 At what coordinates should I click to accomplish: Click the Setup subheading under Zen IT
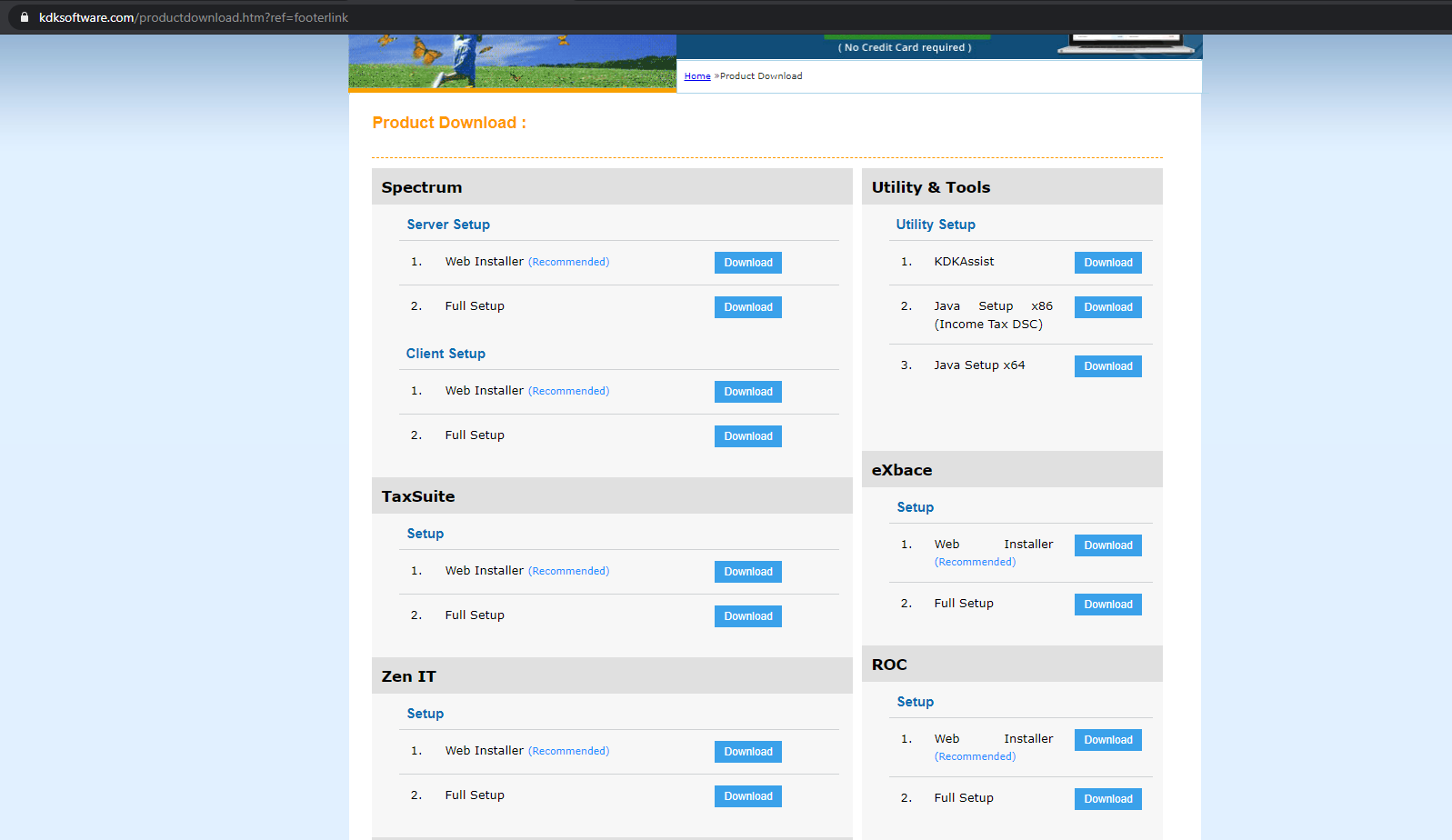[x=426, y=714]
